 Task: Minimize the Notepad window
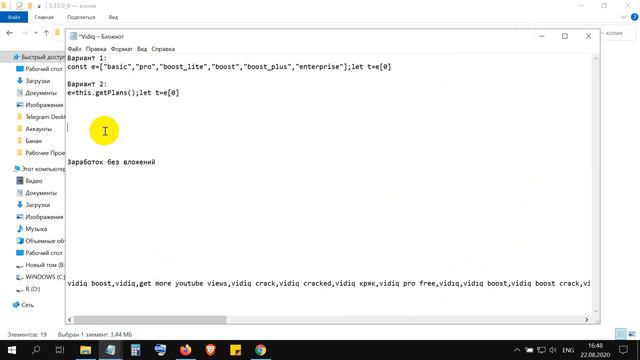coord(542,36)
